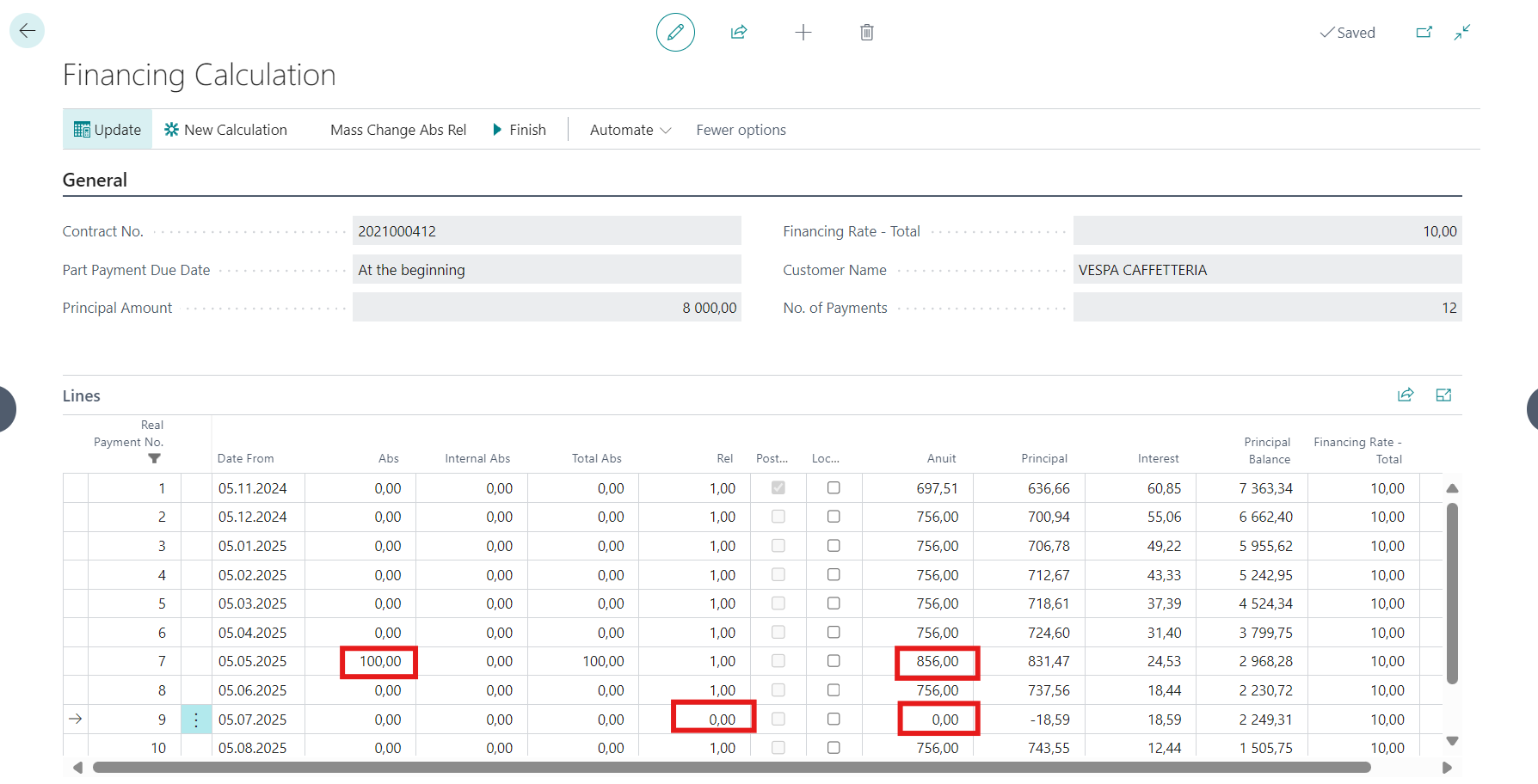This screenshot has height=784, width=1538.
Task: Click the back arrow button
Action: pyautogui.click(x=28, y=31)
